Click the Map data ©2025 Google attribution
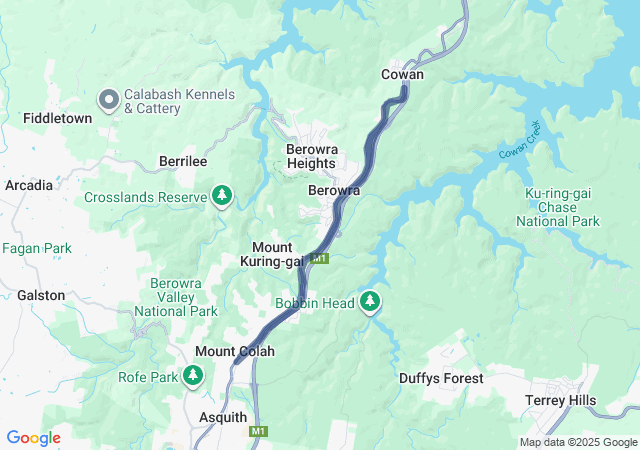 point(579,442)
